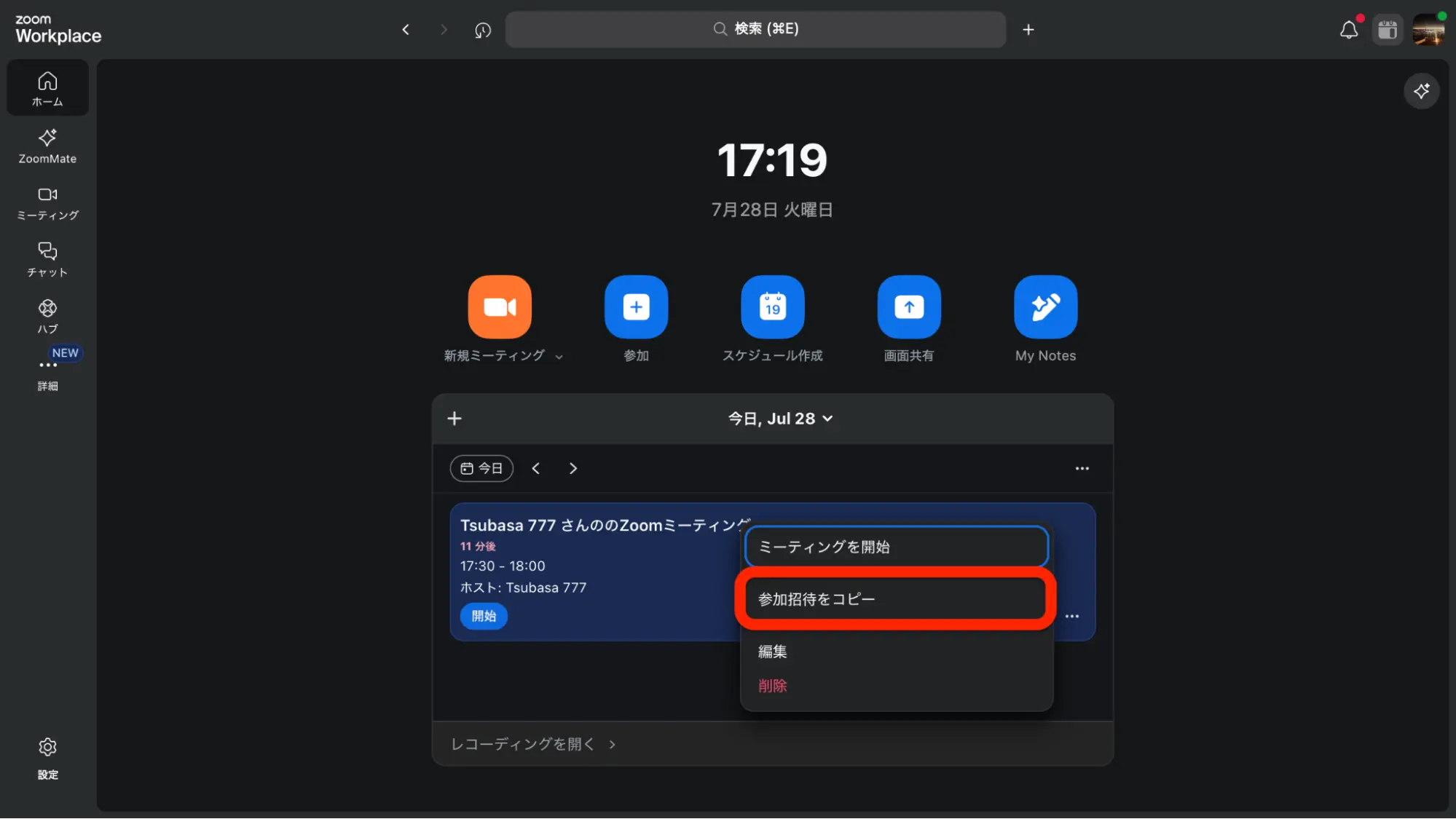This screenshot has height=819, width=1456.
Task: Expand the 新規ミーティング dropdown arrow
Action: pos(559,357)
